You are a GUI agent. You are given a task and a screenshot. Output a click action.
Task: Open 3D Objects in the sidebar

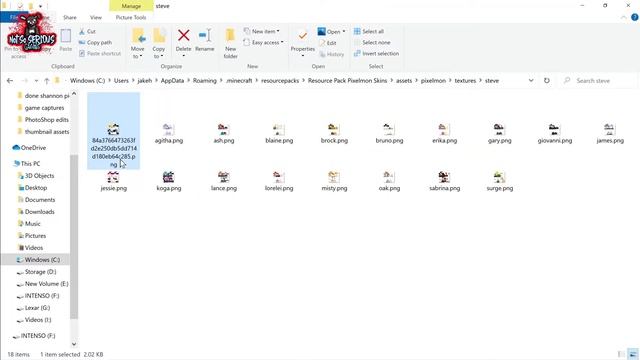(35, 176)
